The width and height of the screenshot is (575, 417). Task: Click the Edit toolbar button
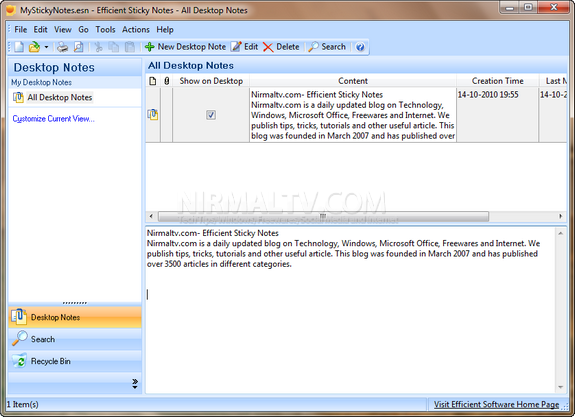245,47
